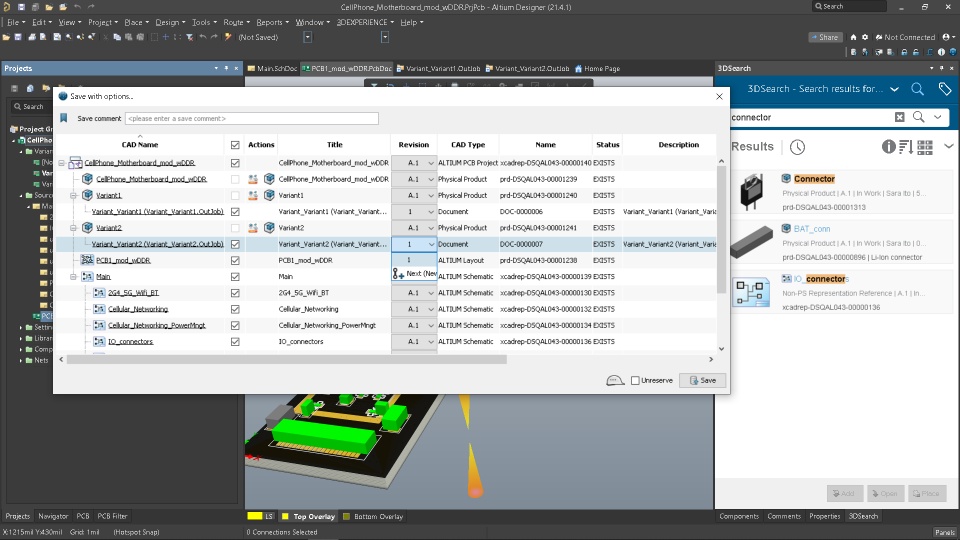Toggle the select-all checkbox in the table header
This screenshot has width=960, height=540.
(235, 145)
